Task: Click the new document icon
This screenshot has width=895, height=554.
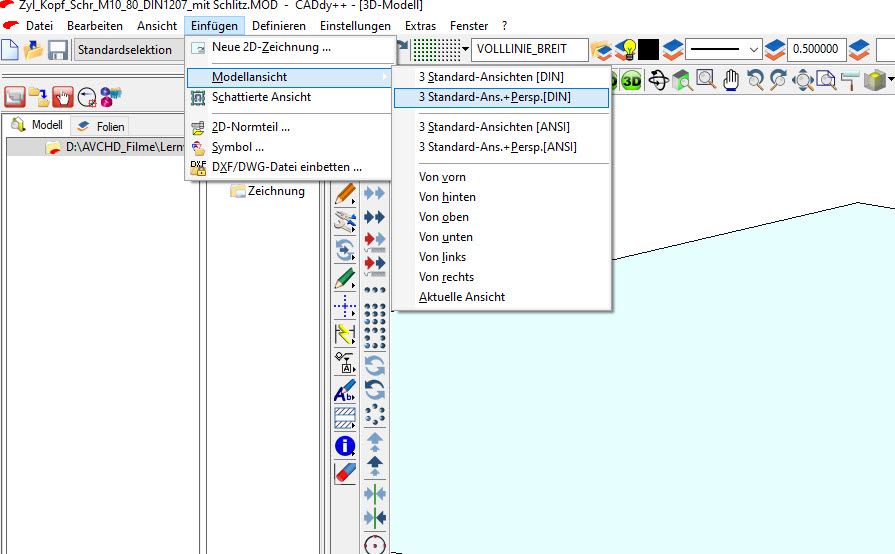Action: pos(10,50)
